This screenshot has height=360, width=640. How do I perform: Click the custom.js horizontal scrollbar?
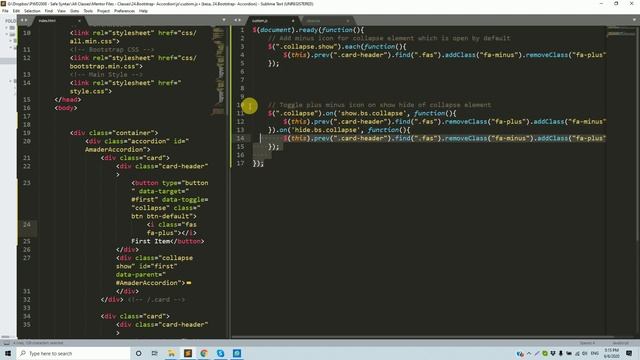[x=422, y=337]
